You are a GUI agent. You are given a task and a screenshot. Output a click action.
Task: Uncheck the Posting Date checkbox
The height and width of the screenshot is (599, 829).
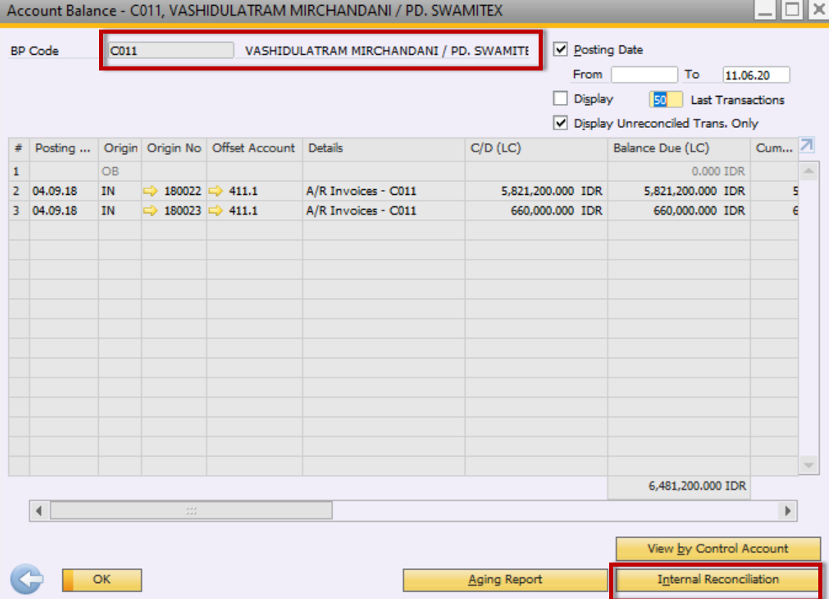560,50
